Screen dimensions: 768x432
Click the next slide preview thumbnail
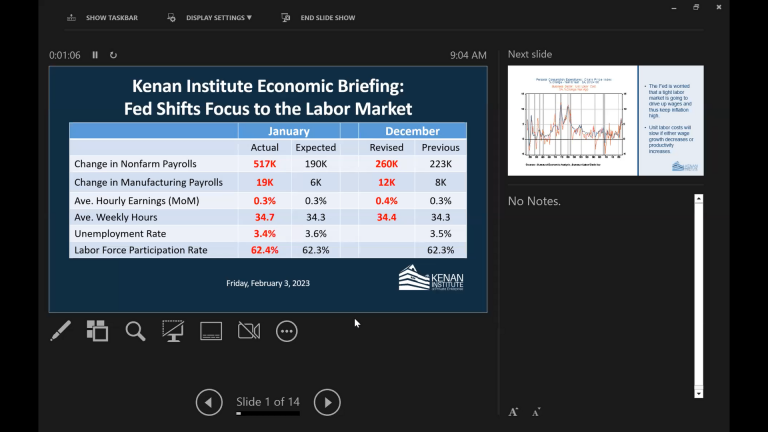[606, 120]
